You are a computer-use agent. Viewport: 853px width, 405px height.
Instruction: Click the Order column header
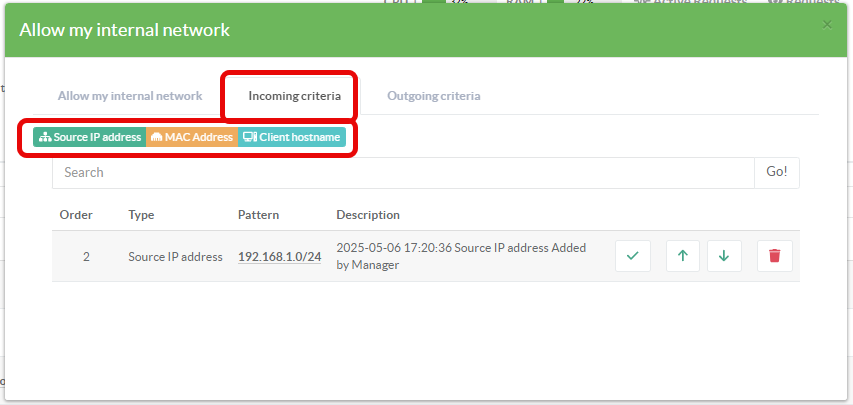[x=76, y=215]
